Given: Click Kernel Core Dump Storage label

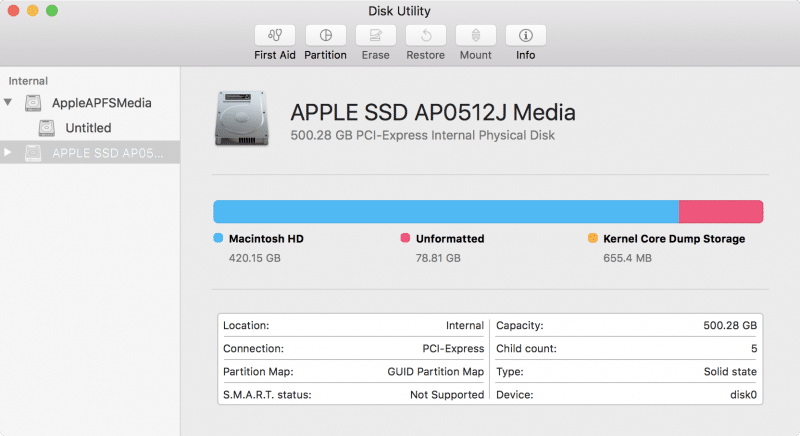Looking at the screenshot, I should coord(674,239).
